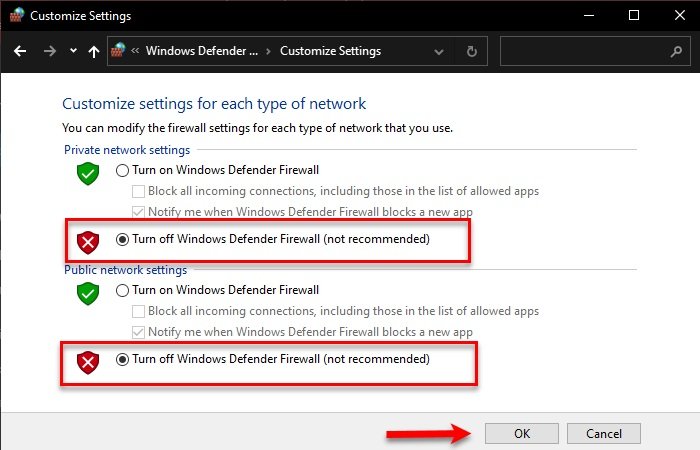Select Turn on Windows Defender Firewall for Public

click(123, 290)
